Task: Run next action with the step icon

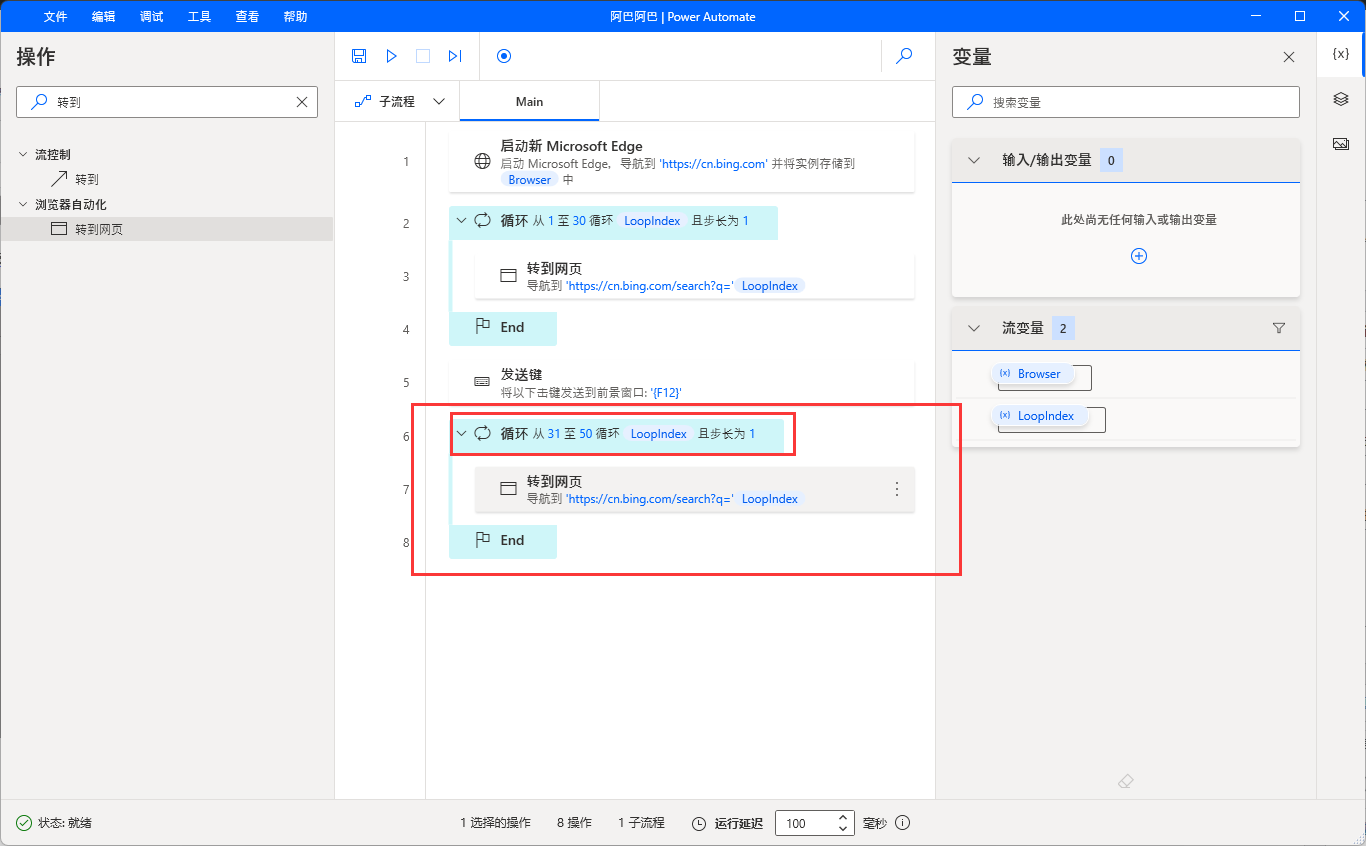Action: click(455, 56)
